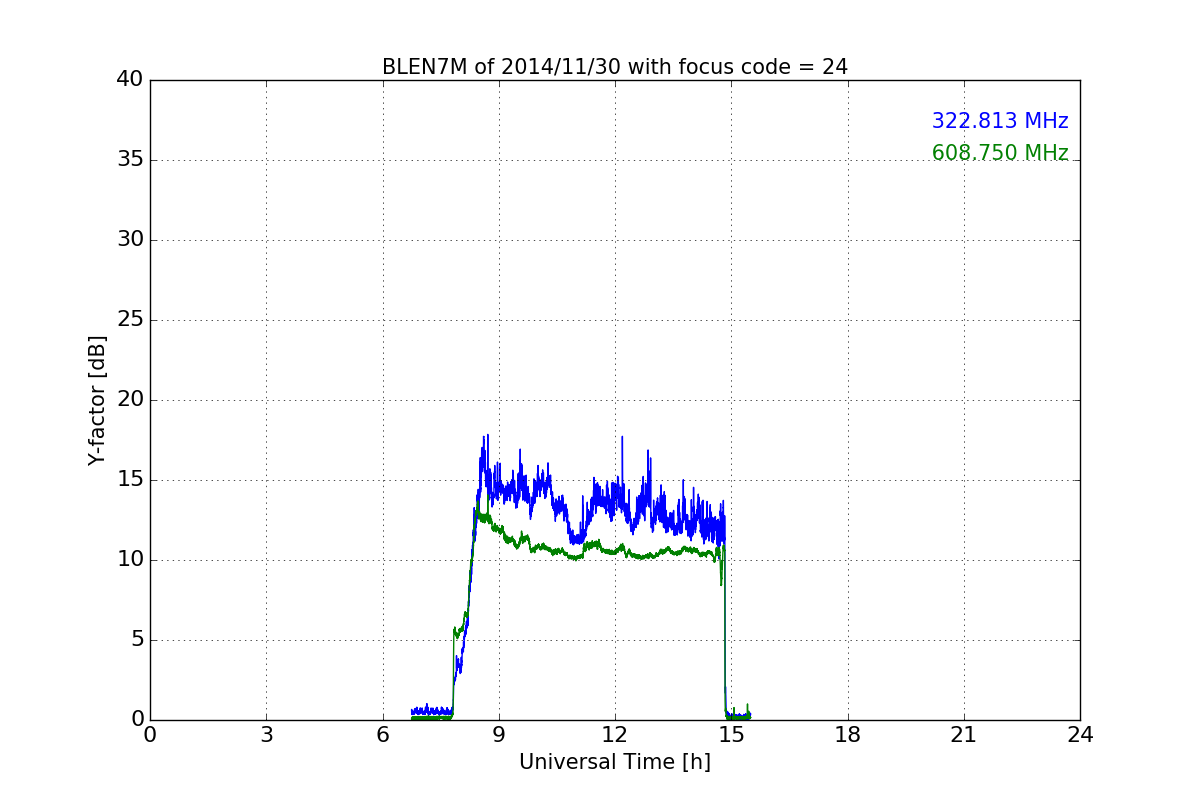Click the x-axis tick label 0
The height and width of the screenshot is (800, 1200).
pos(150,735)
